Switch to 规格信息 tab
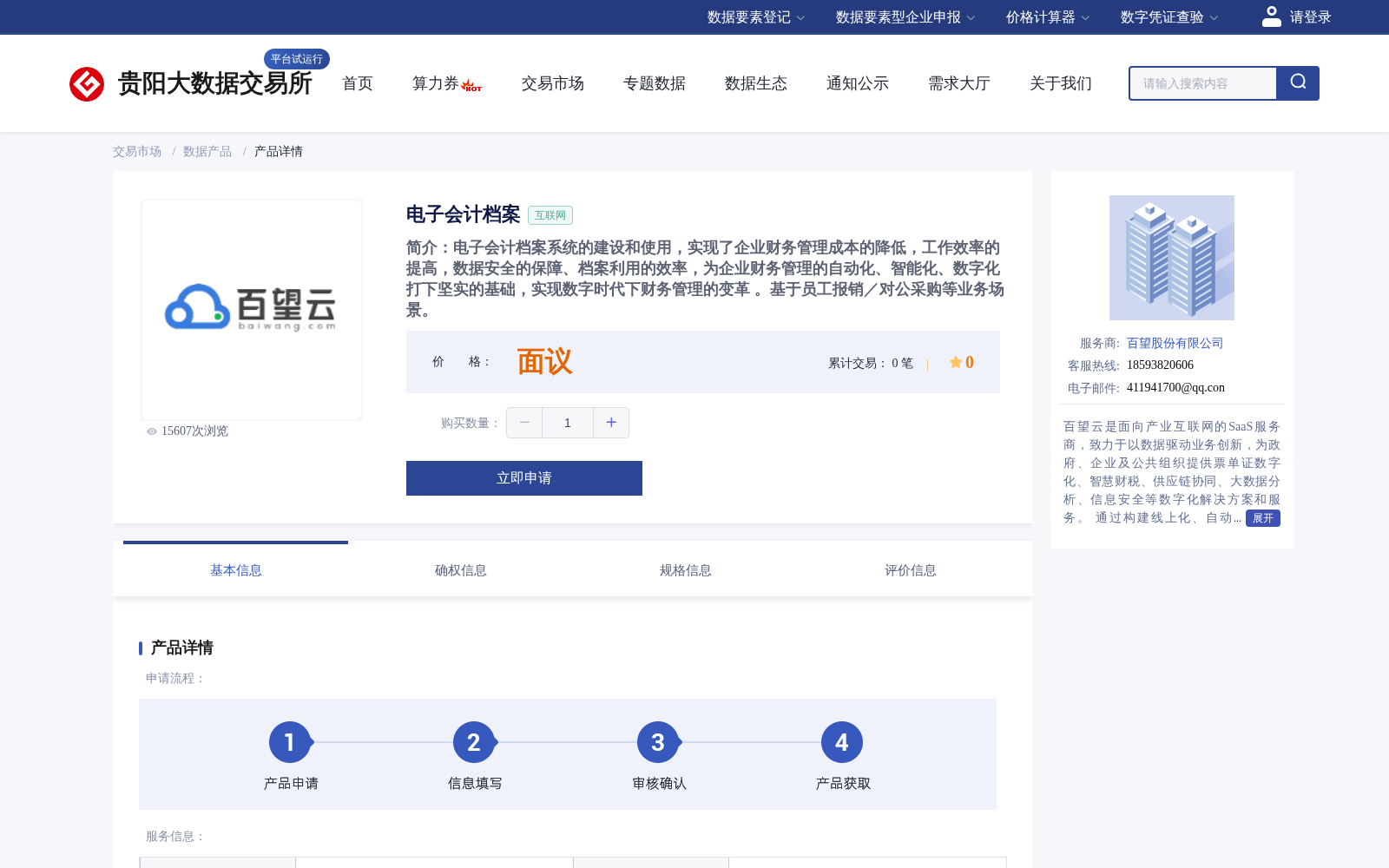Screen dimensions: 1389x868 point(686,570)
